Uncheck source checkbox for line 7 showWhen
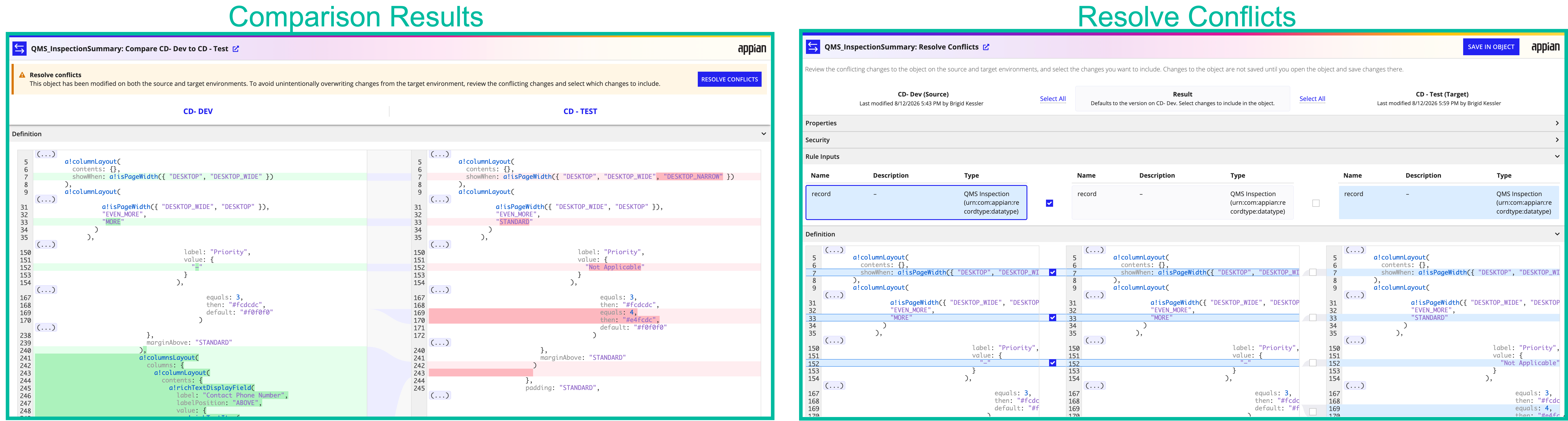The height and width of the screenshot is (421, 1568). (1052, 272)
